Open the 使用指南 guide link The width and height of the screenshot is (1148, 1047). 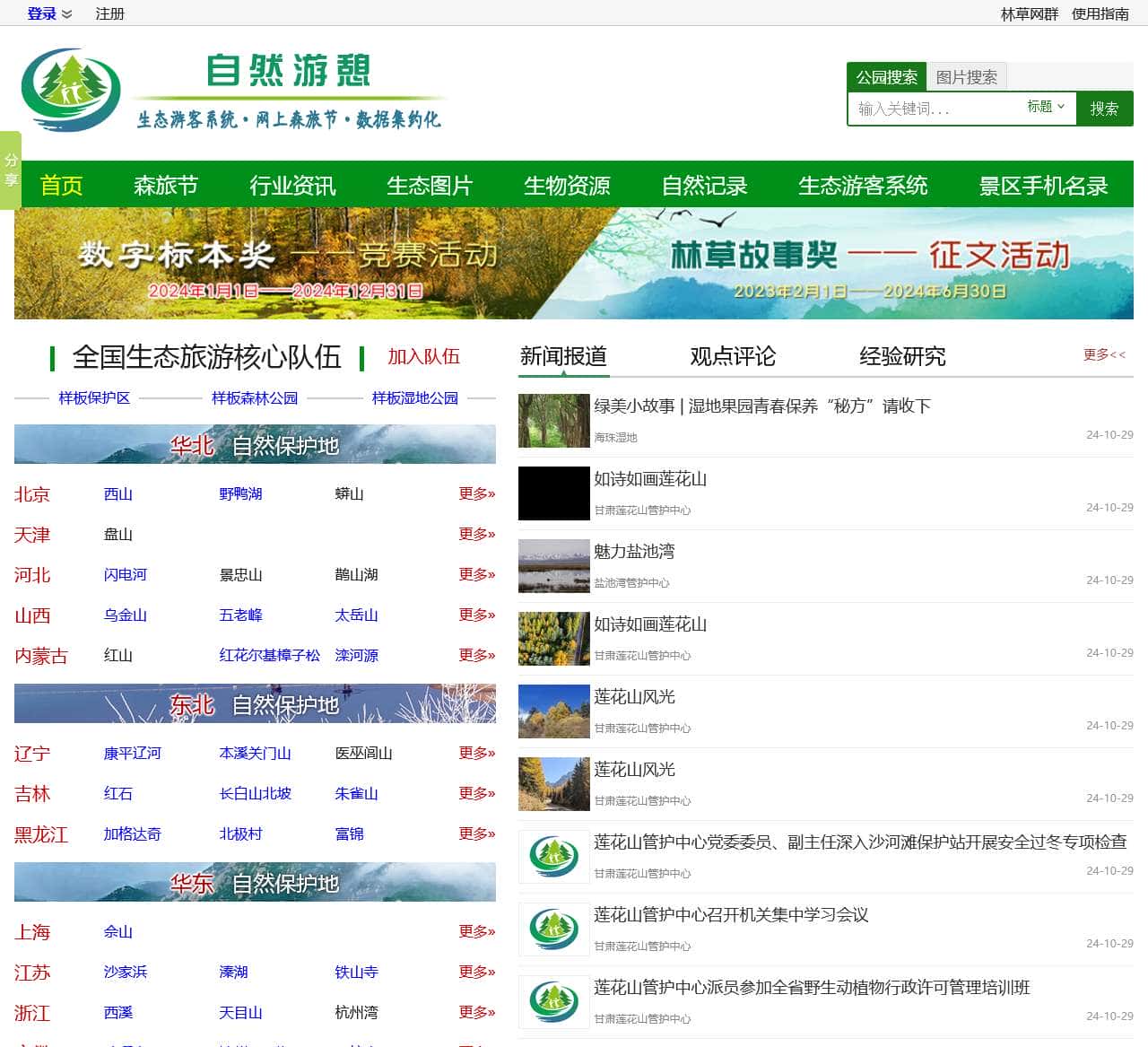coord(1100,13)
